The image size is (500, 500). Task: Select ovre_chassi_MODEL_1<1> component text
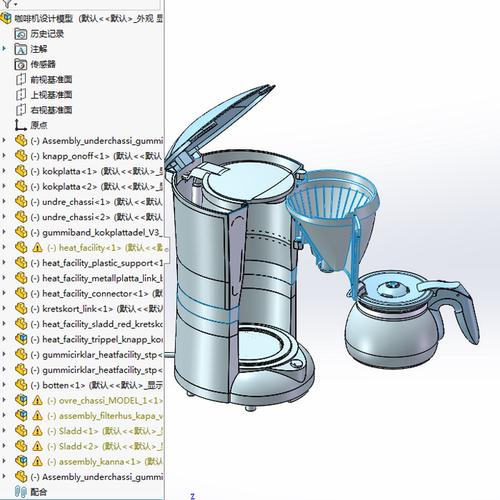(105, 400)
